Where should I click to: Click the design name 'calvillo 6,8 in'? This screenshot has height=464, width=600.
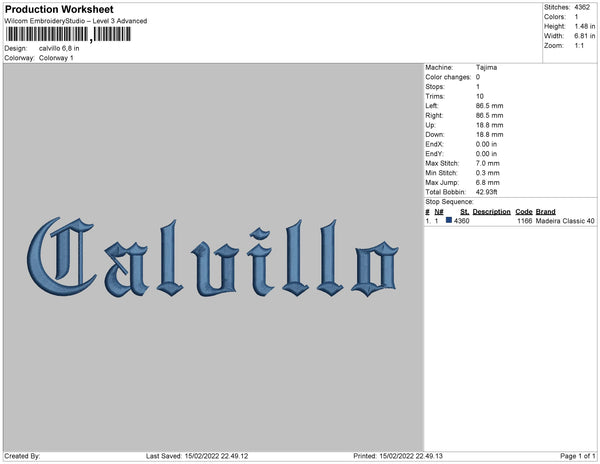[59, 49]
